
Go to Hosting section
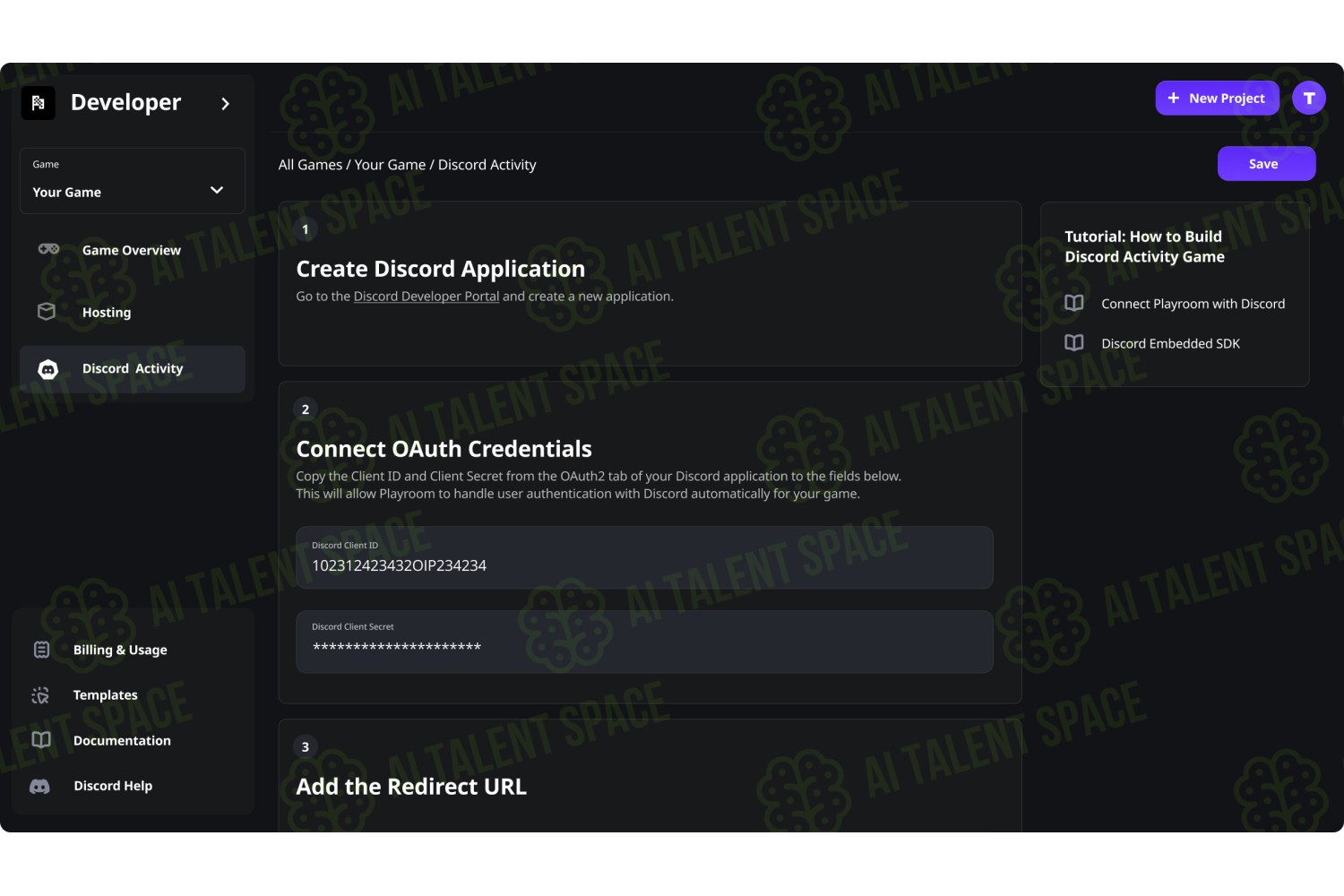pos(107,313)
